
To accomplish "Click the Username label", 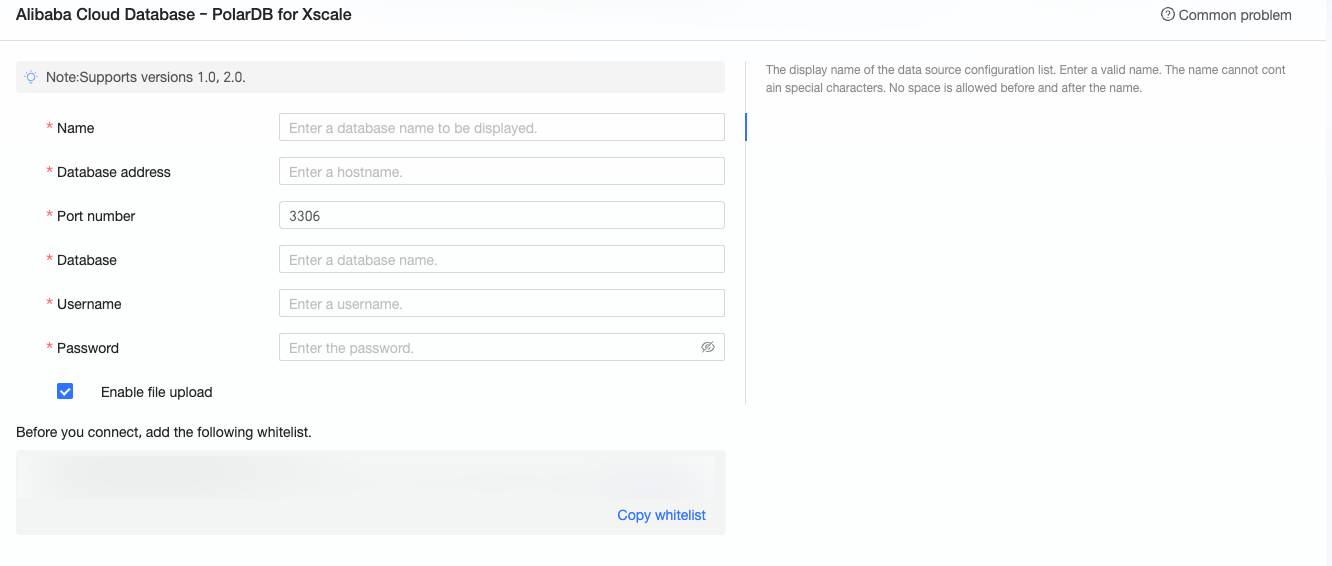I will (x=89, y=304).
